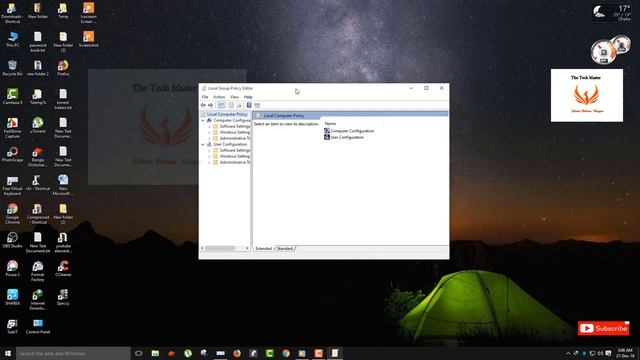Expand Software Settings under User Configuration
Viewport: 640px width, 360px height.
pyautogui.click(x=209, y=151)
